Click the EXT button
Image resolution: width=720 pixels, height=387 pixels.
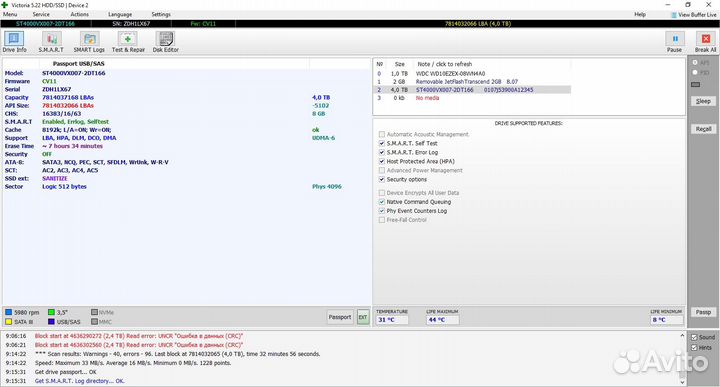click(363, 317)
